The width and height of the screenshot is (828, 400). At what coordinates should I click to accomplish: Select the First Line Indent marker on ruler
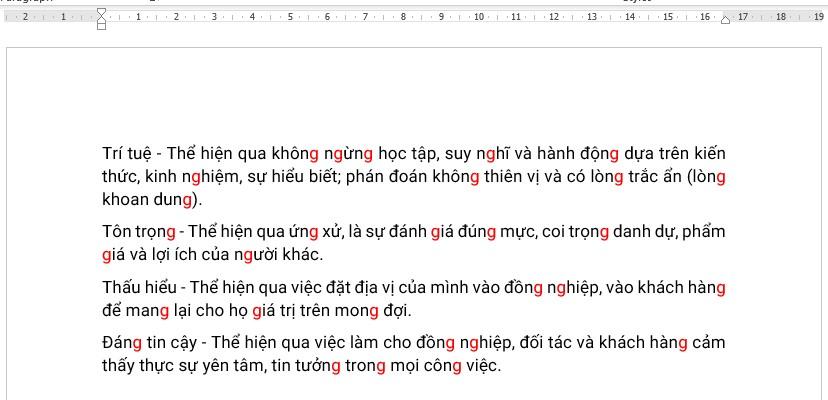(102, 12)
